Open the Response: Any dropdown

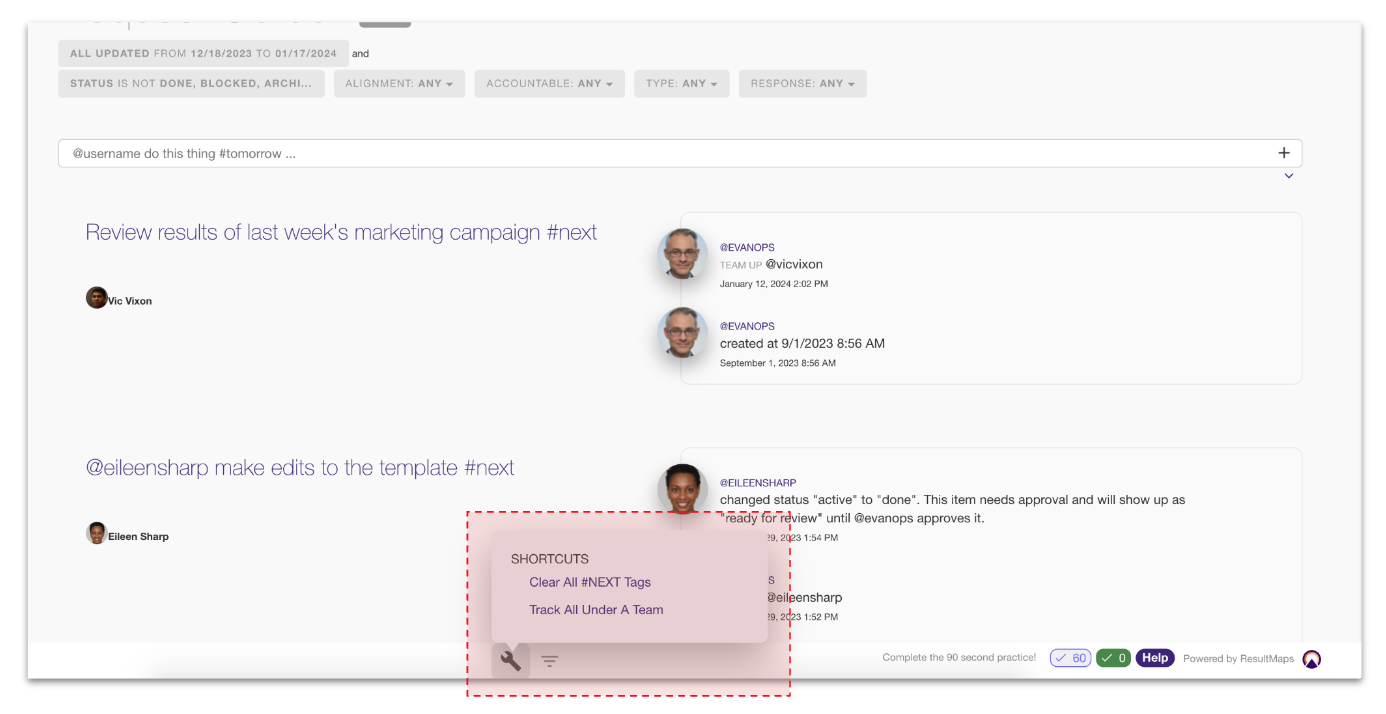pos(802,84)
